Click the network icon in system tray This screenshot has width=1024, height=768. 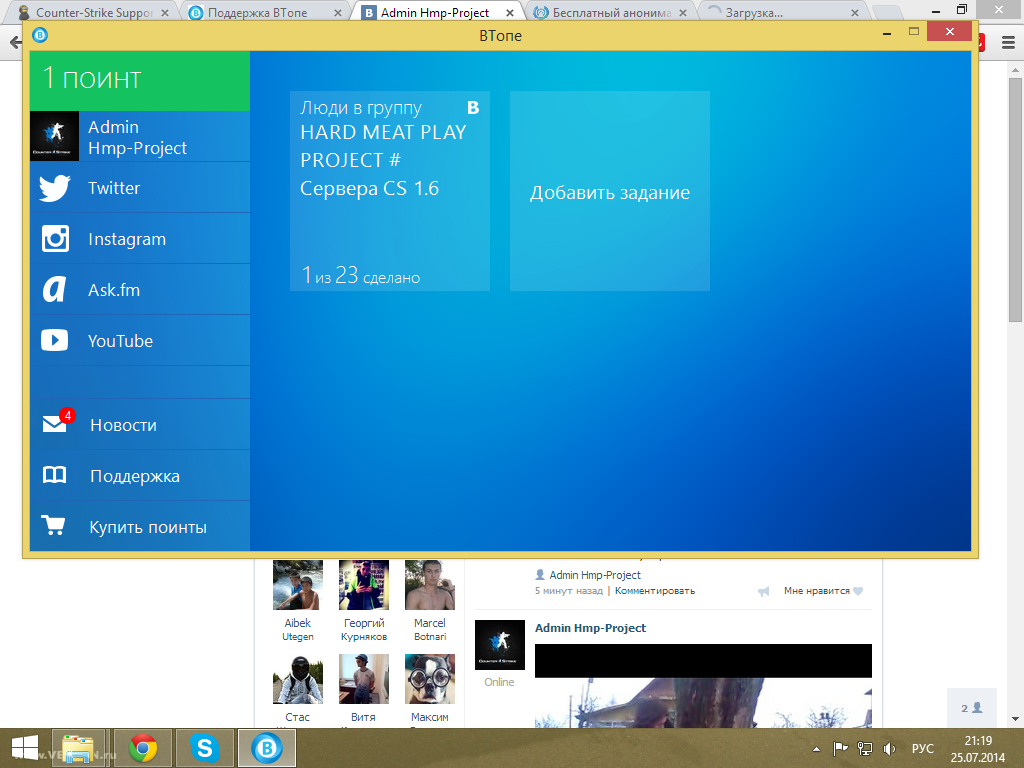tap(865, 748)
